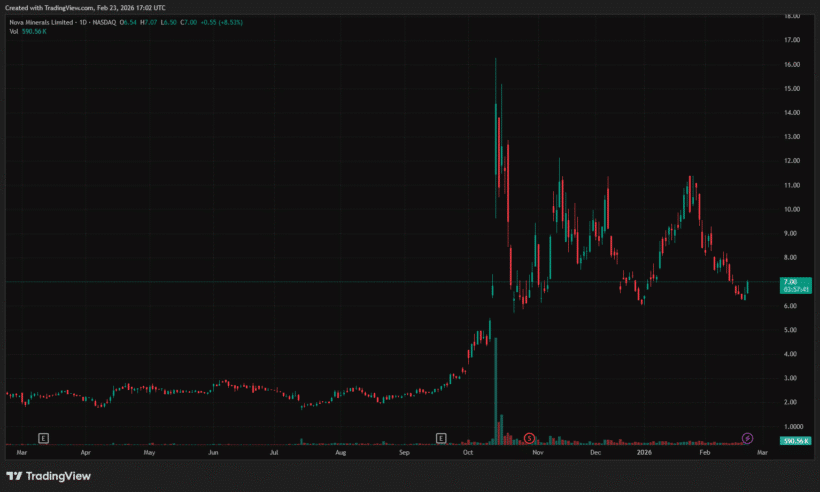Click the green 590.56 K volume axis label
Image resolution: width=820 pixels, height=492 pixels.
coord(795,441)
